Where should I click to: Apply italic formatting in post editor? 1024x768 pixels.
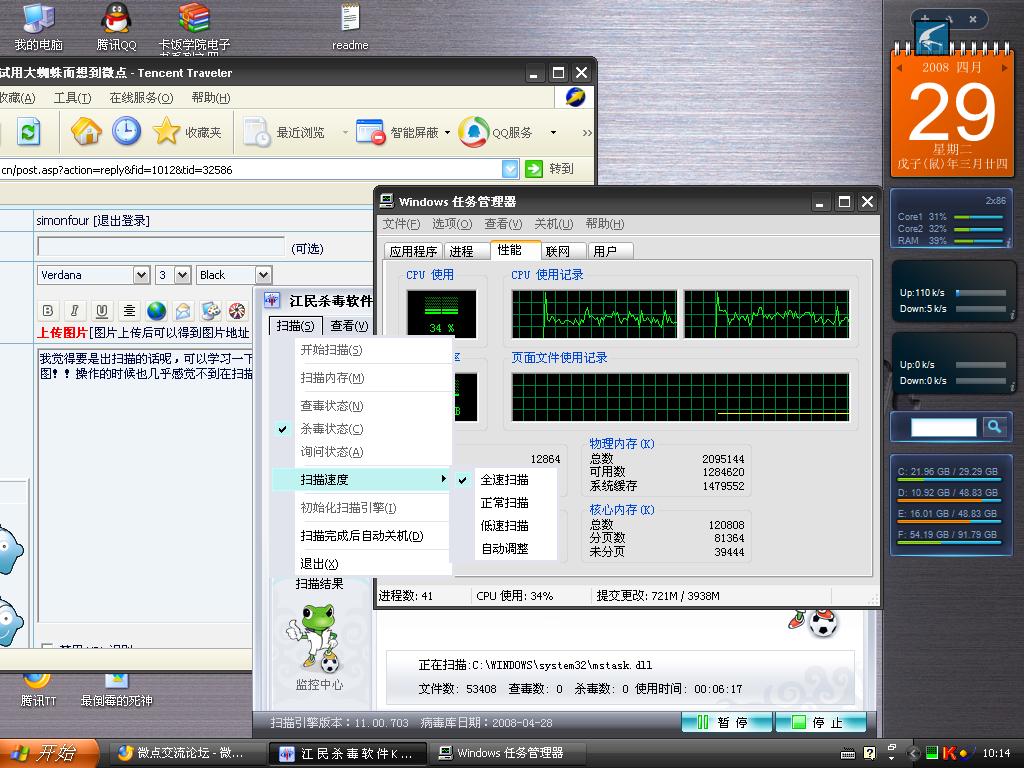point(74,310)
